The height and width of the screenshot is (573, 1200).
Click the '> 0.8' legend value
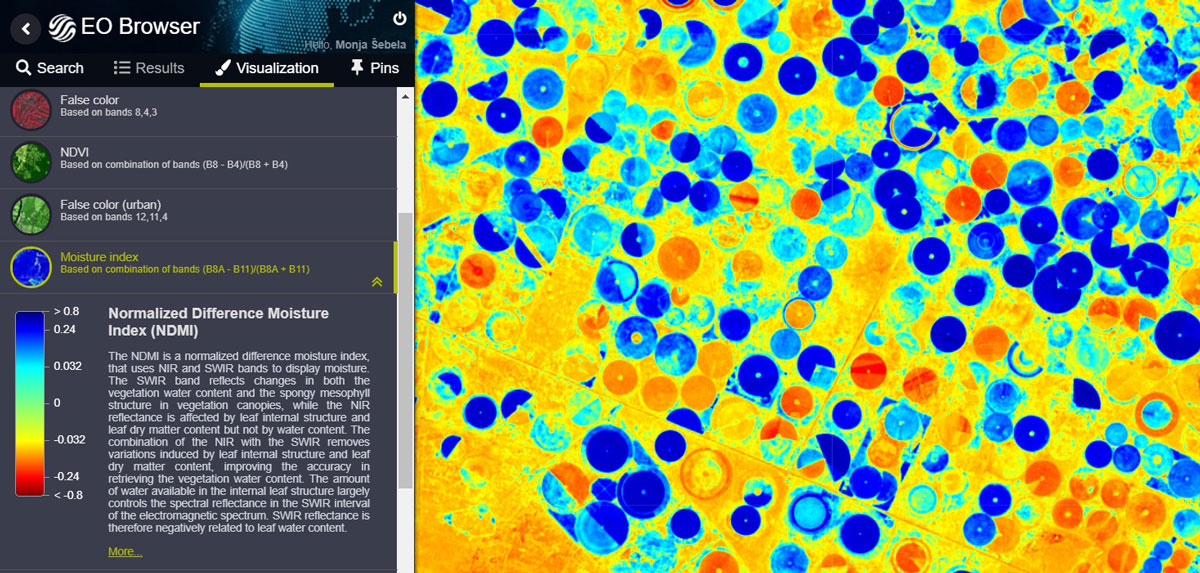click(x=68, y=311)
